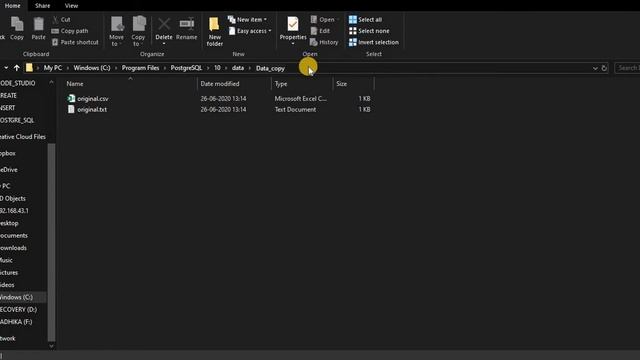Switch to the View ribbon tab
This screenshot has height=360, width=640.
[x=71, y=6]
